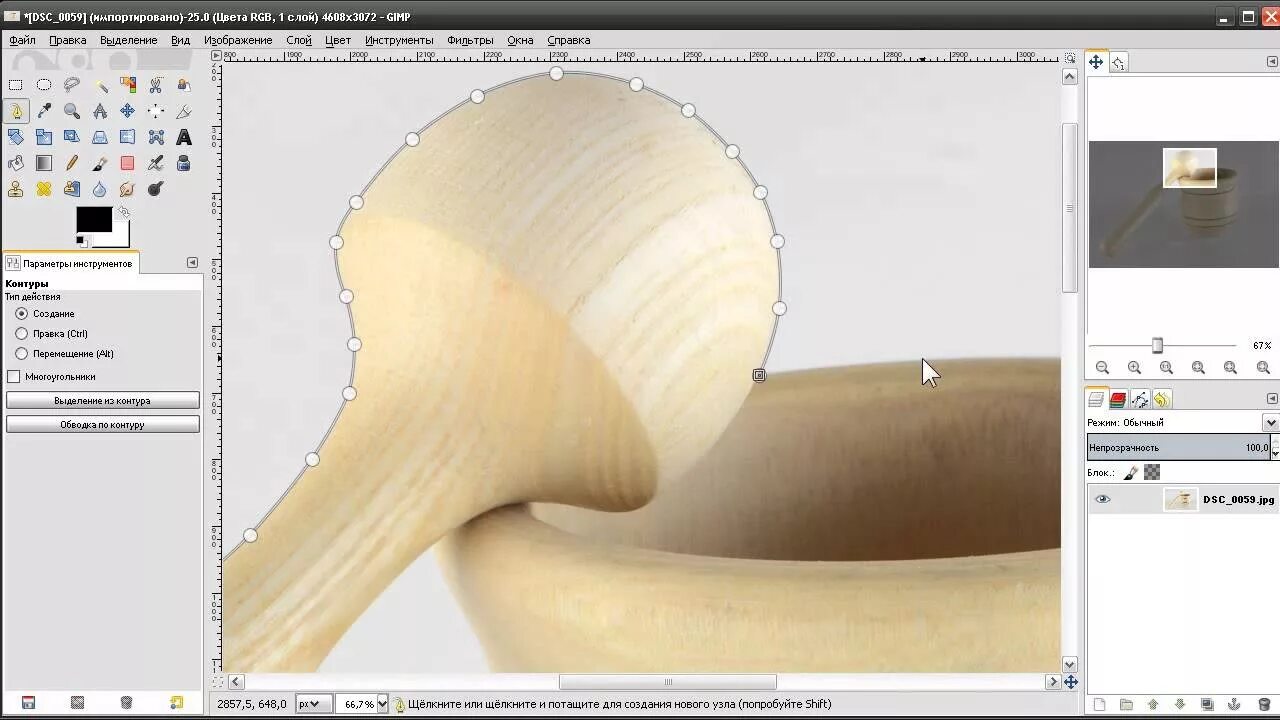This screenshot has height=720, width=1280.
Task: Select the Bucket Fill tool
Action: 16,163
